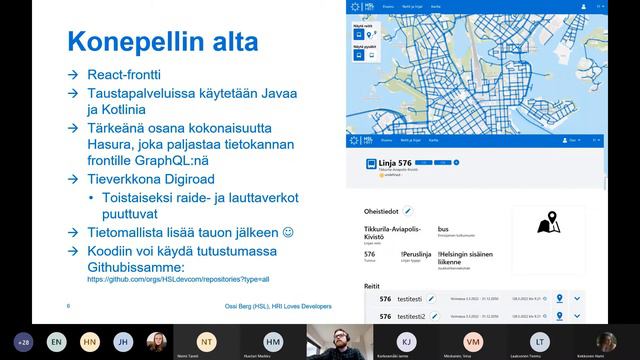
Task: Click the info icon in the testitesti row
Action: coord(545,299)
